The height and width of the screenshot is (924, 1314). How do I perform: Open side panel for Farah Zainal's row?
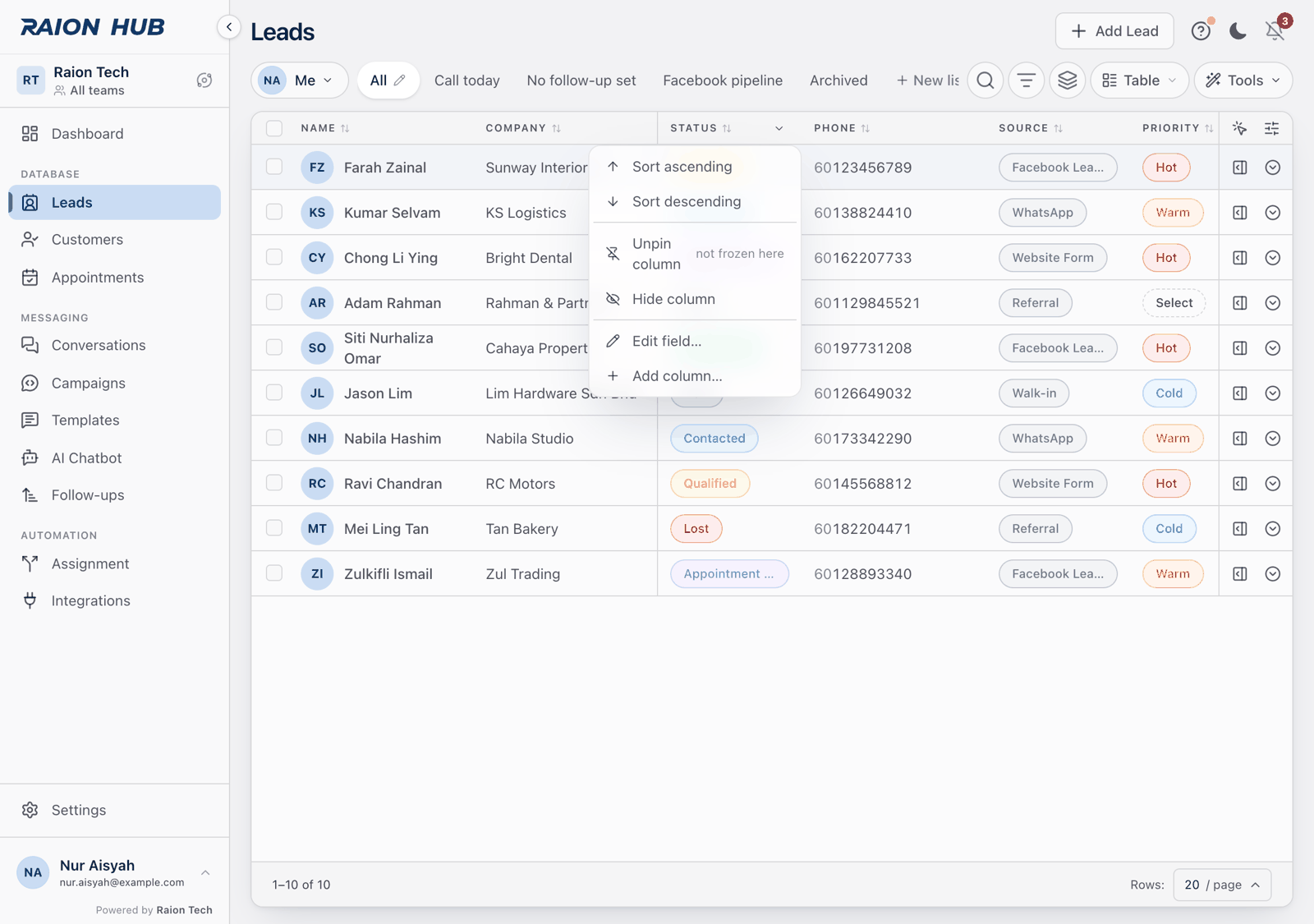(x=1240, y=168)
